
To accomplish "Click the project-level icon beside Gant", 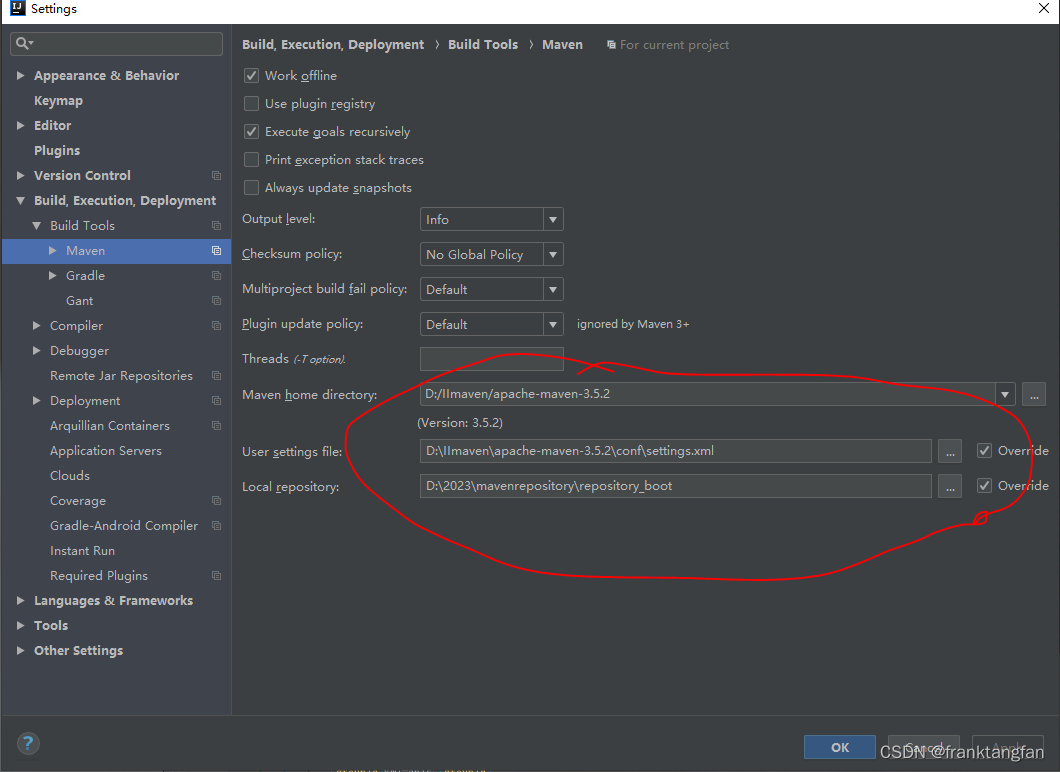I will coord(216,301).
